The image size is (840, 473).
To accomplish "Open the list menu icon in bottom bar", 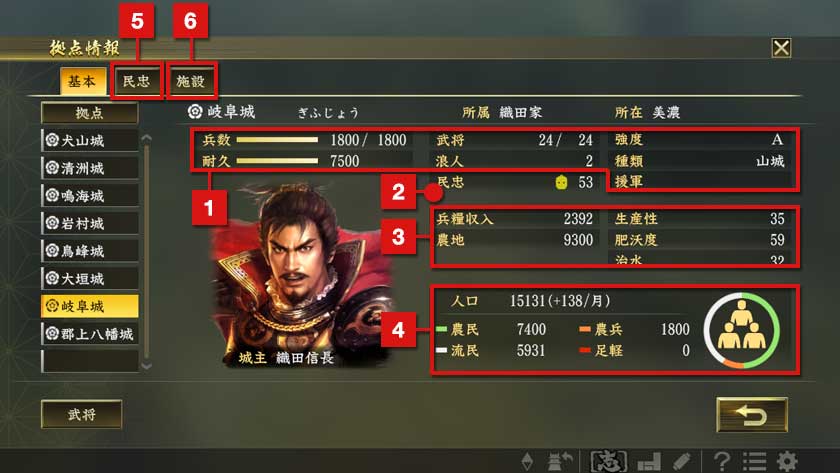I will 754,461.
